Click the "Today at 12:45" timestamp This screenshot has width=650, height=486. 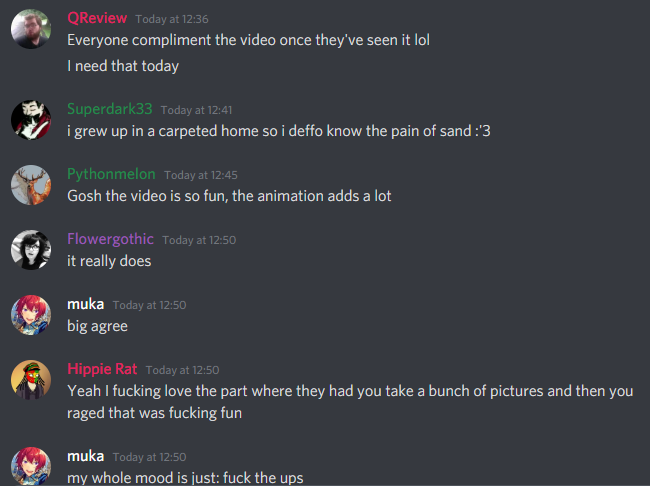tap(201, 175)
